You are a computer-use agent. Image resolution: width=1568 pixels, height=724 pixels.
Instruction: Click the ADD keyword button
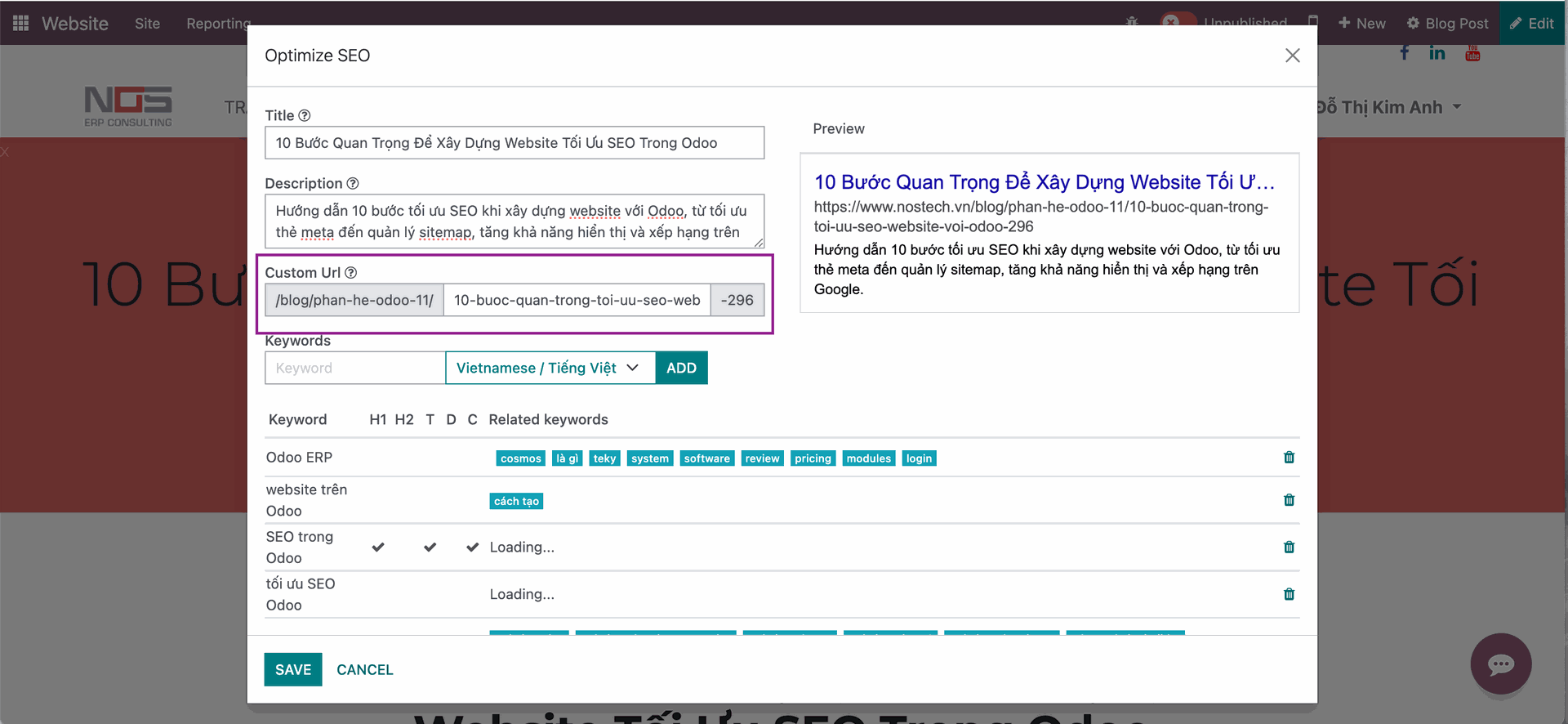pos(681,368)
